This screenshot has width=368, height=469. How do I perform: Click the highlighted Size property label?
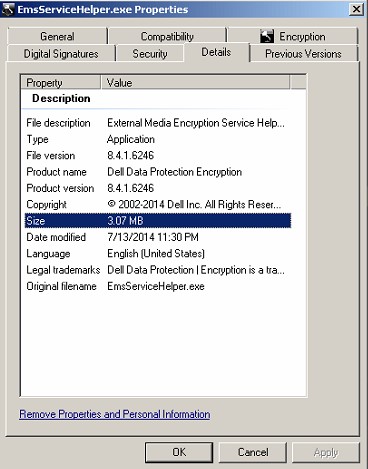pyautogui.click(x=36, y=221)
